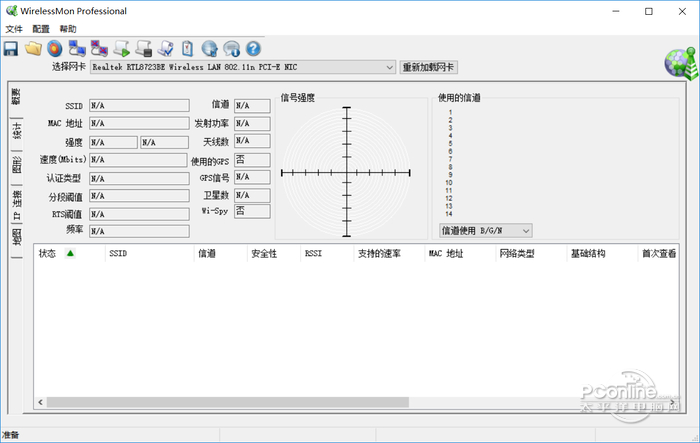Click the second 强度 value field
700x443 pixels.
tap(164, 142)
